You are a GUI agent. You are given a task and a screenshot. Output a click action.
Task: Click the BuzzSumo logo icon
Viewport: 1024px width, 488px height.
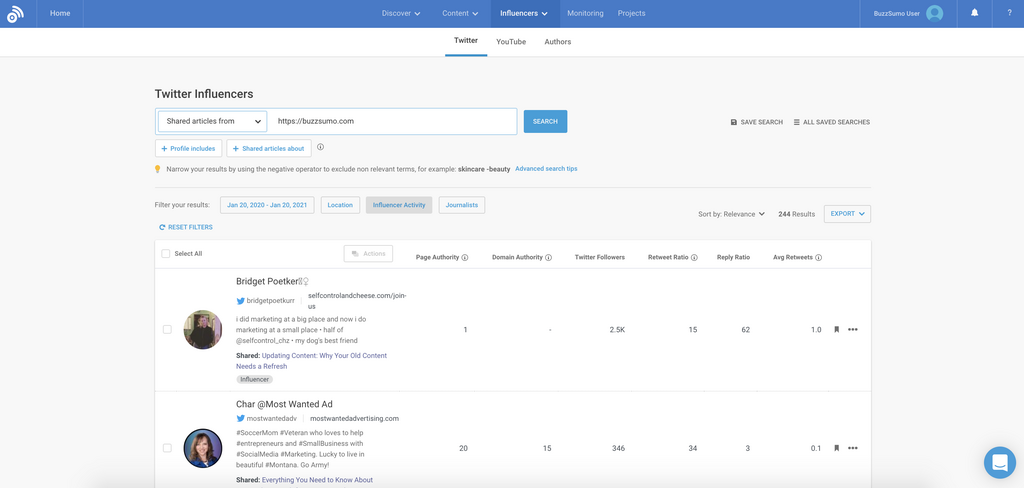coord(14,14)
